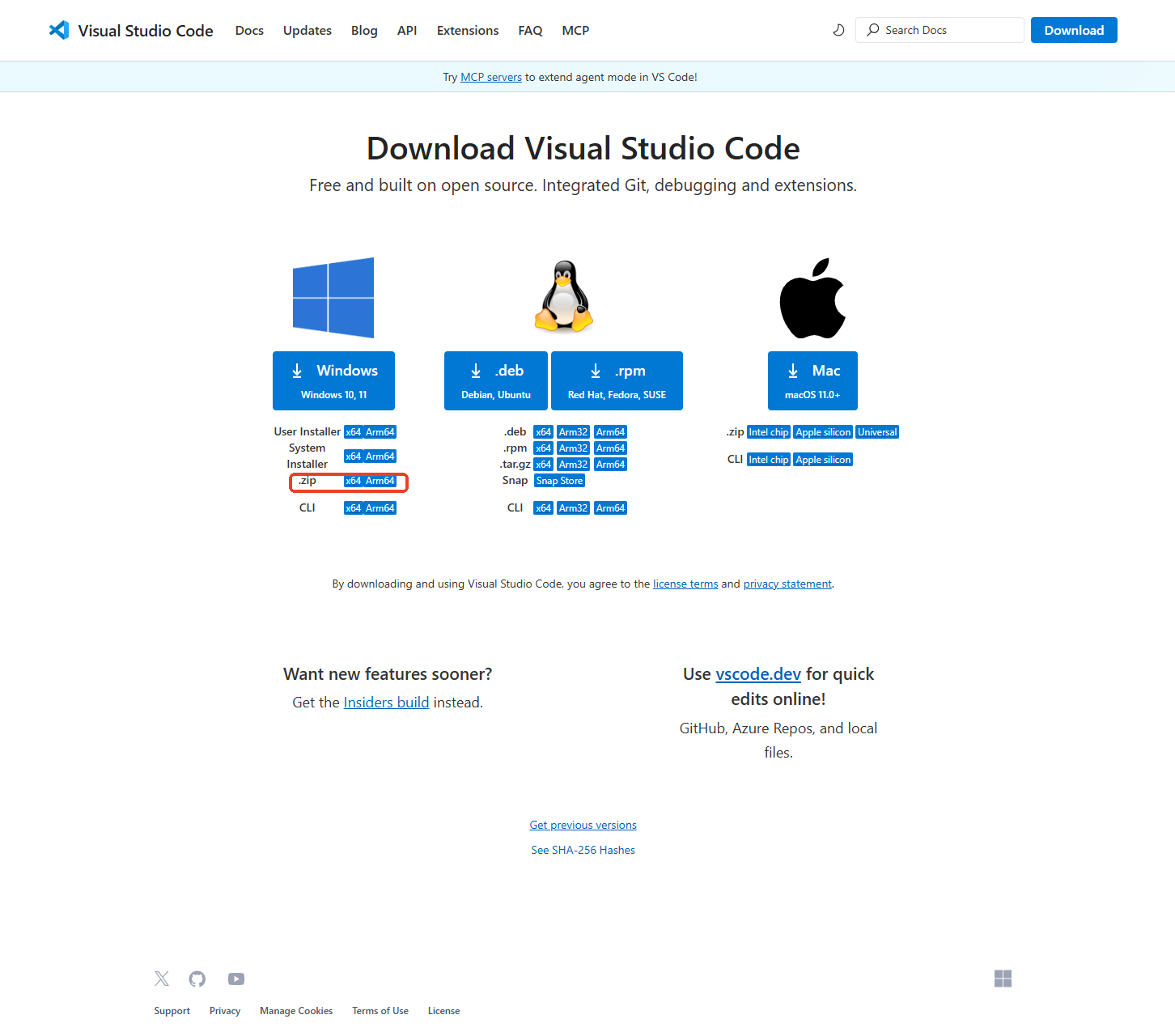Select the MCP navigation item
The image size is (1175, 1036).
tap(575, 30)
